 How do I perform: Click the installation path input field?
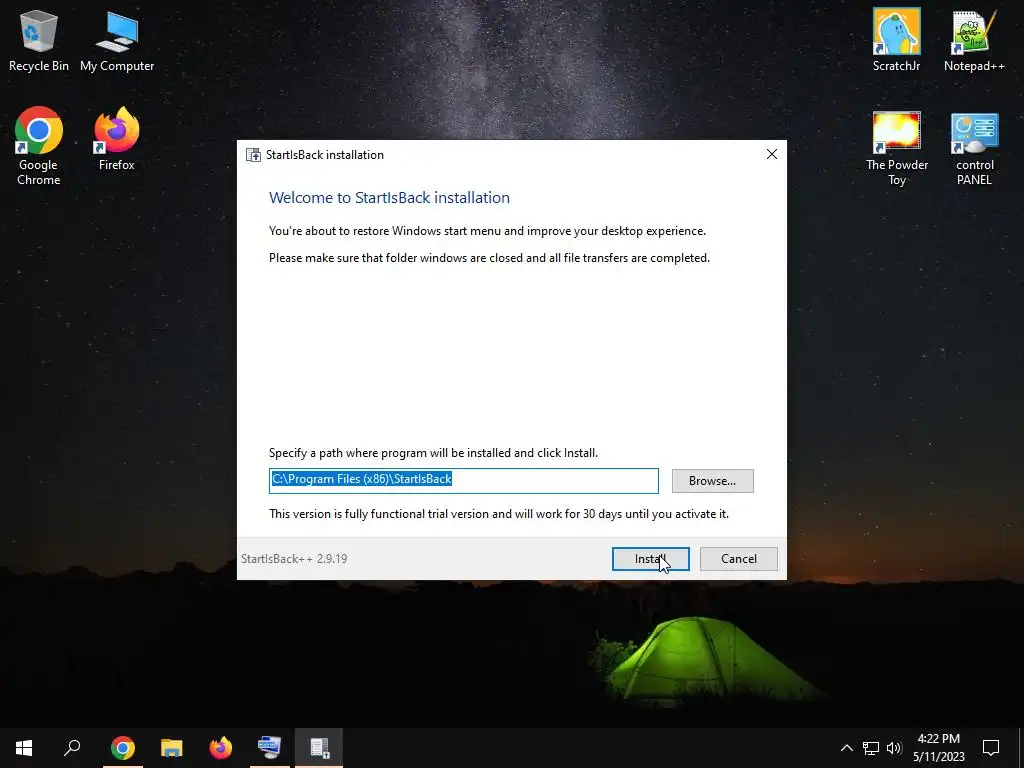(x=464, y=481)
